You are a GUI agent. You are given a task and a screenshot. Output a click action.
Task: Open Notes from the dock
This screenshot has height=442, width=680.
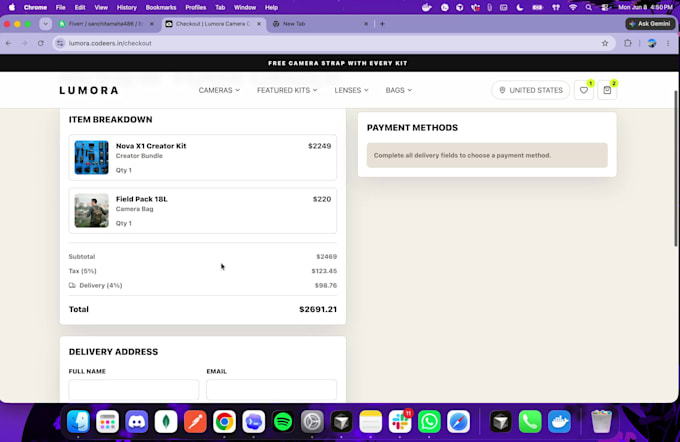(370, 421)
